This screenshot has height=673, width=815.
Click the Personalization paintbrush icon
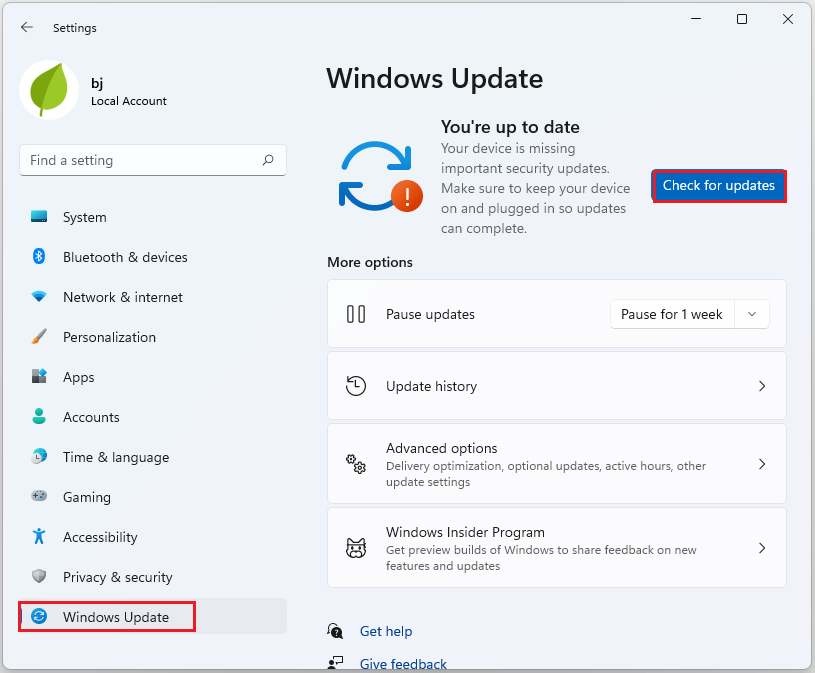coord(39,336)
